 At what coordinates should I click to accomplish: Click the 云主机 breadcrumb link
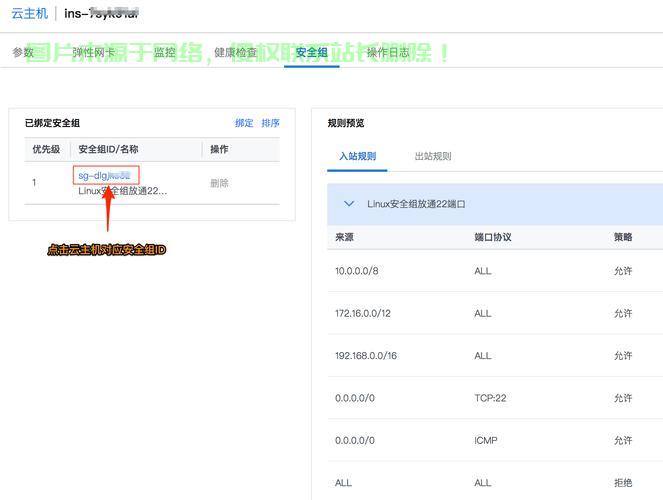tap(29, 14)
